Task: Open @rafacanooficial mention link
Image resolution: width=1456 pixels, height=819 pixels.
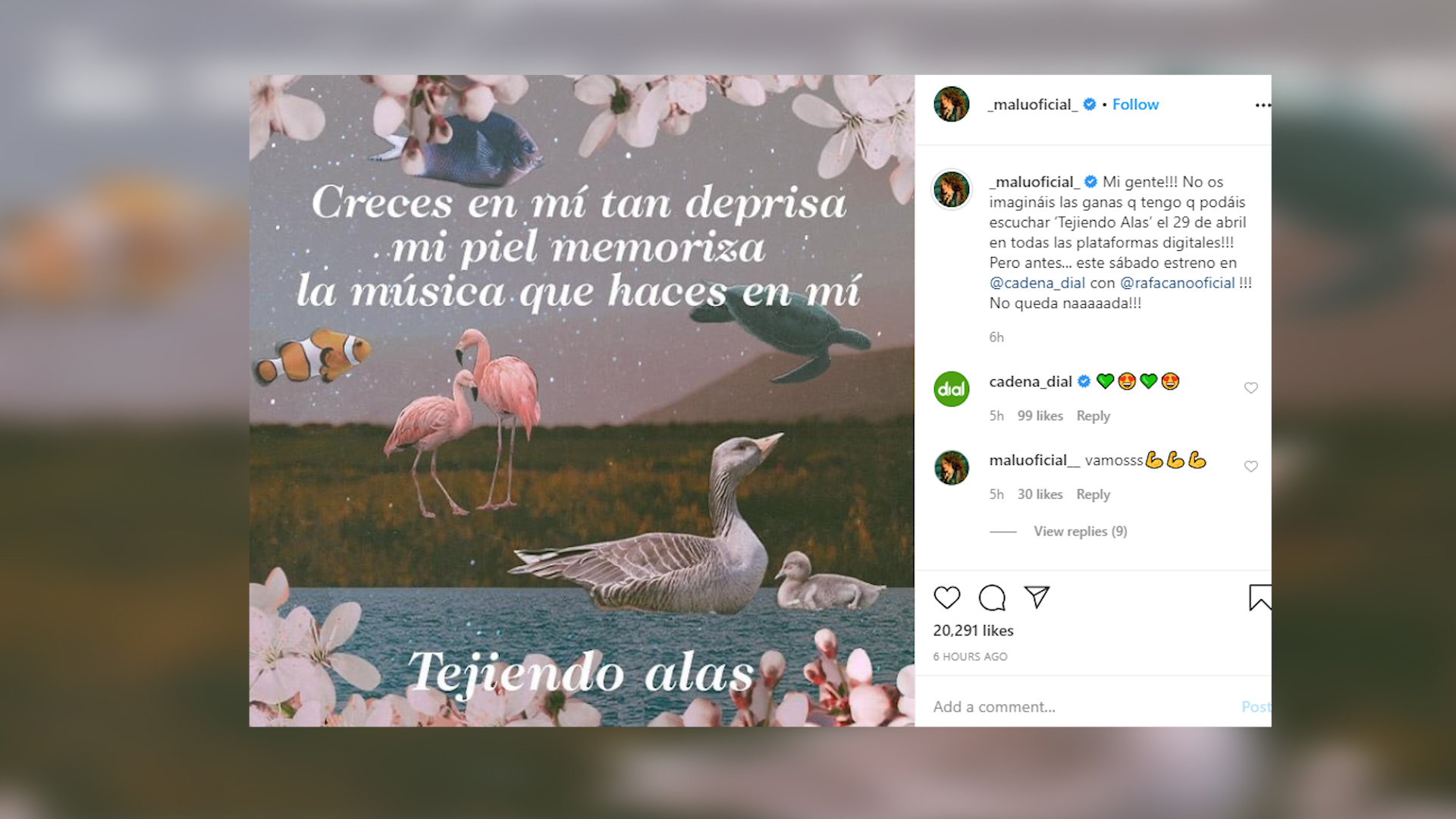Action: [x=1177, y=283]
